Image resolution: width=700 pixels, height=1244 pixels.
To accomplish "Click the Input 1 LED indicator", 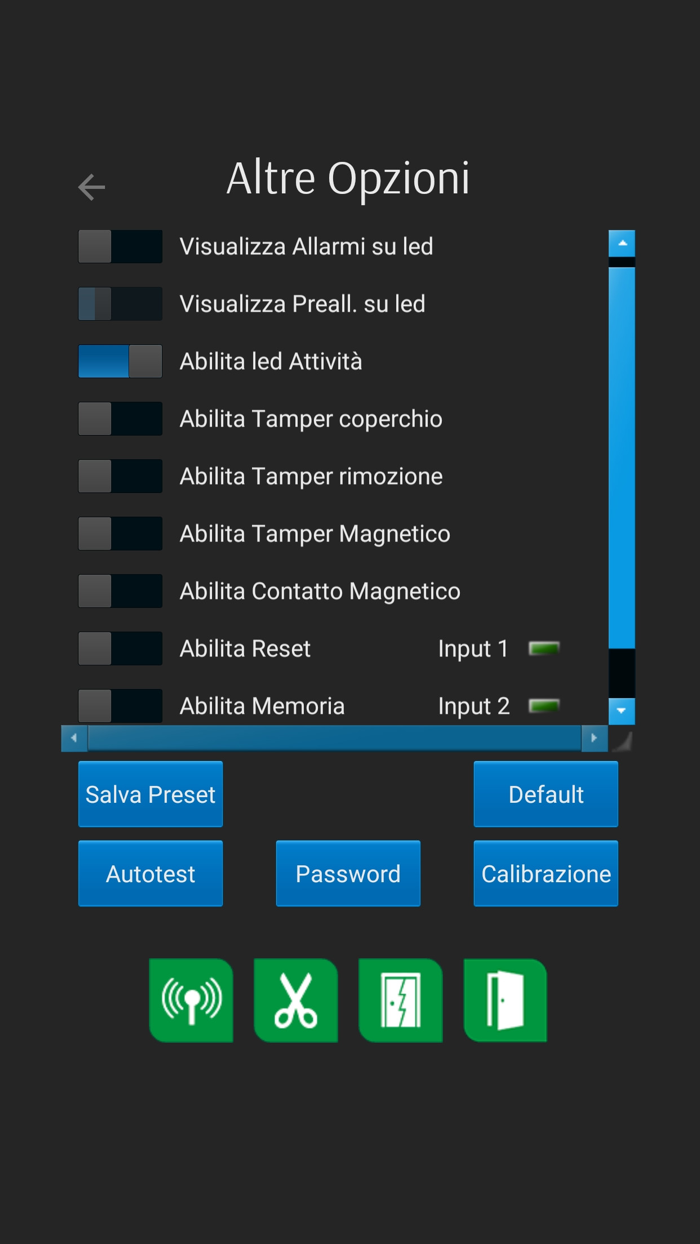I will (544, 648).
